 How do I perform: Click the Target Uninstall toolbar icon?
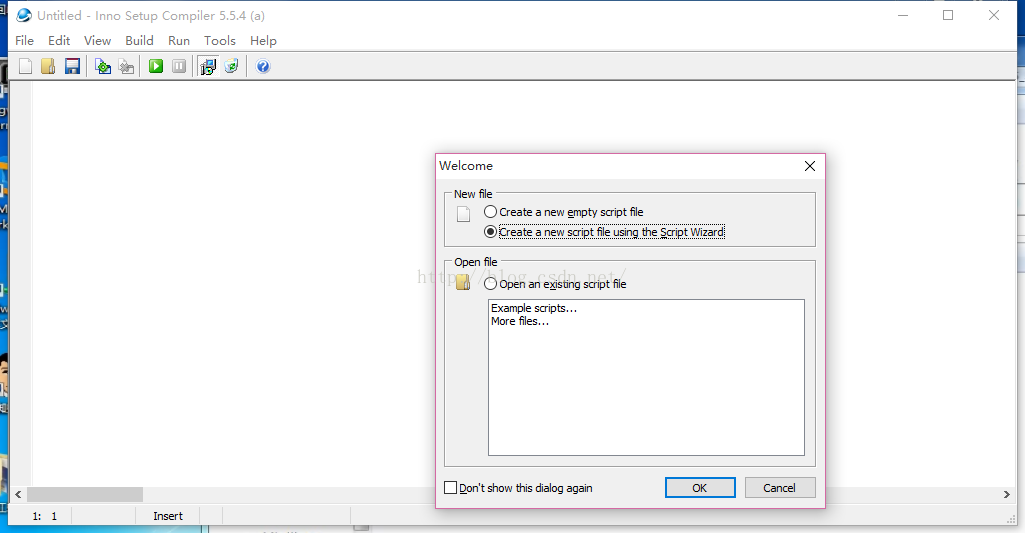[231, 66]
